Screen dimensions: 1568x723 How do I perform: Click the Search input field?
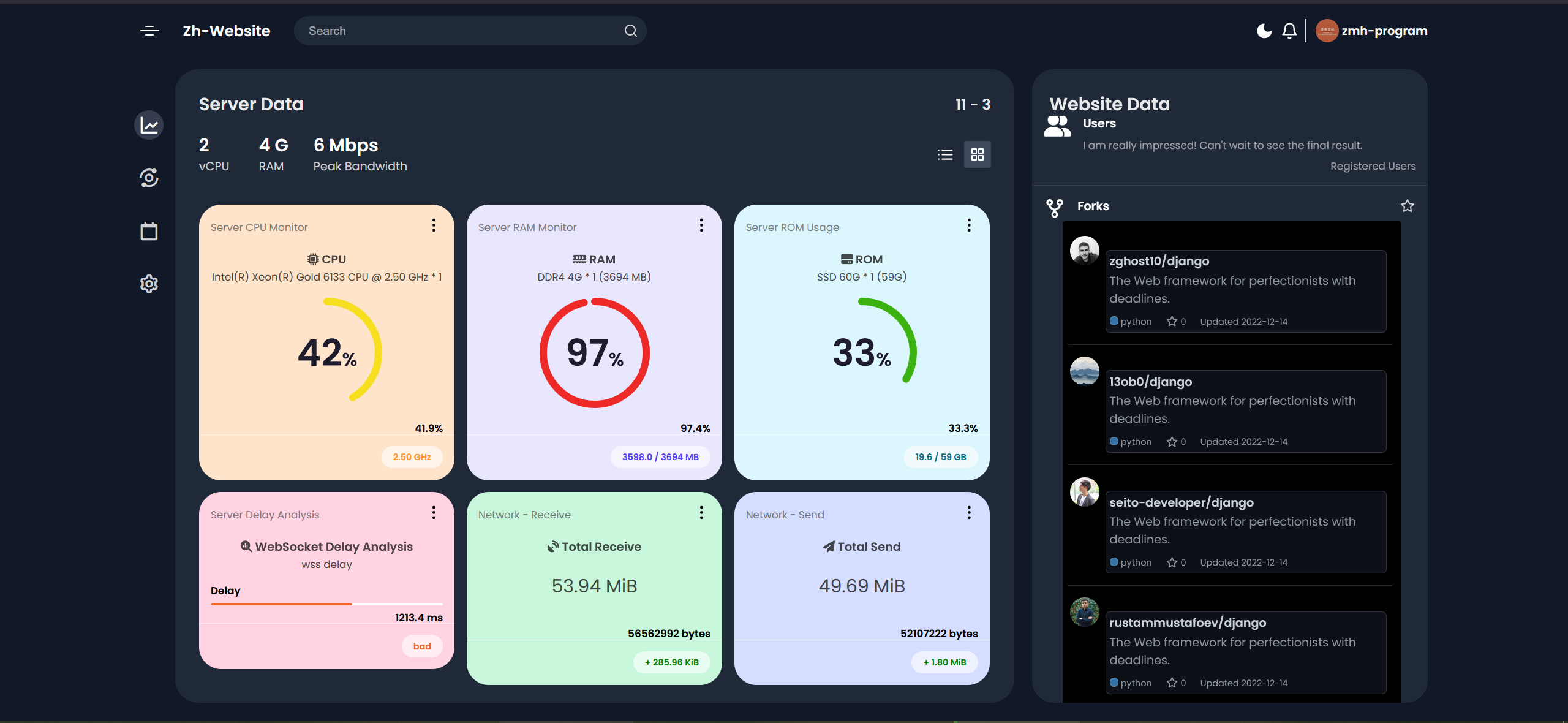tap(471, 30)
